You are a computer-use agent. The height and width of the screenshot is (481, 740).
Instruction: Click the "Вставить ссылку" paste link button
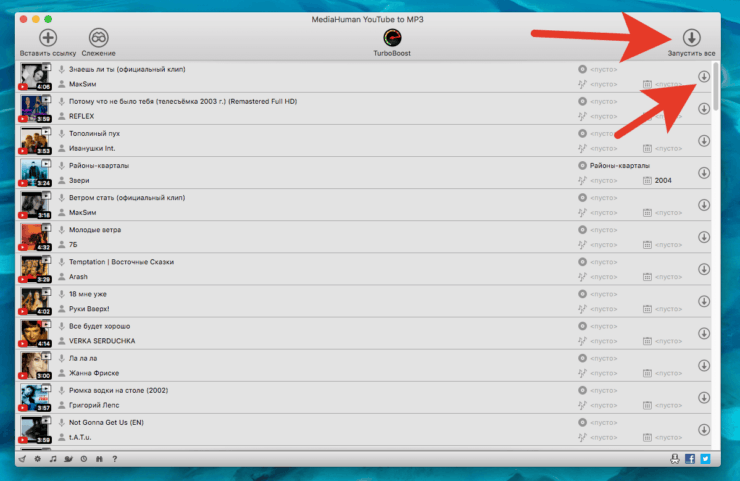click(x=47, y=42)
